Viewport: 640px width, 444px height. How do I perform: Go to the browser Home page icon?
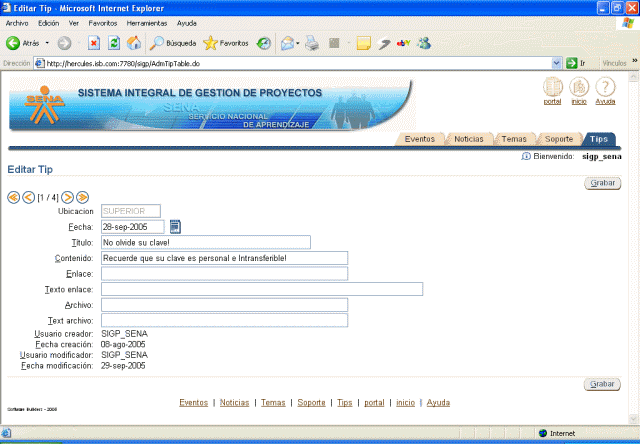pos(133,43)
